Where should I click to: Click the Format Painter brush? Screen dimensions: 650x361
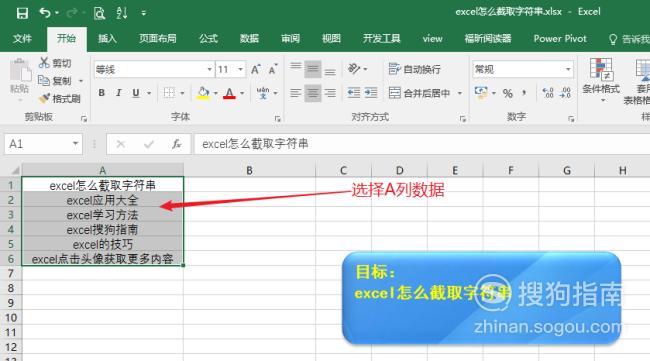[59, 98]
